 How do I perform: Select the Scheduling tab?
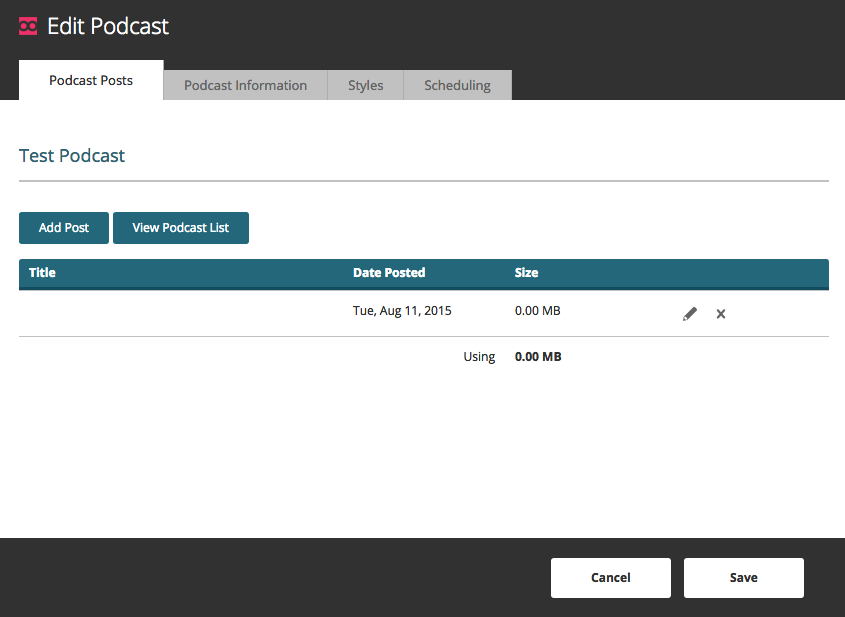pos(457,85)
